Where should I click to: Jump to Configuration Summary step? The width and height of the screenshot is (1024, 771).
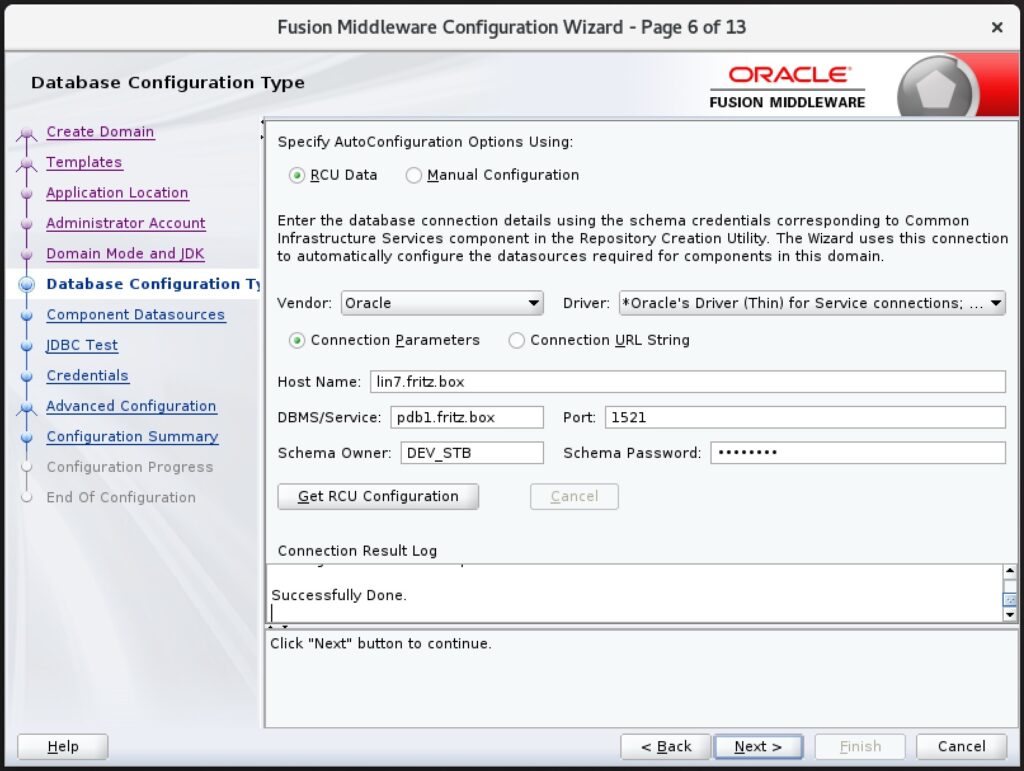coord(132,436)
